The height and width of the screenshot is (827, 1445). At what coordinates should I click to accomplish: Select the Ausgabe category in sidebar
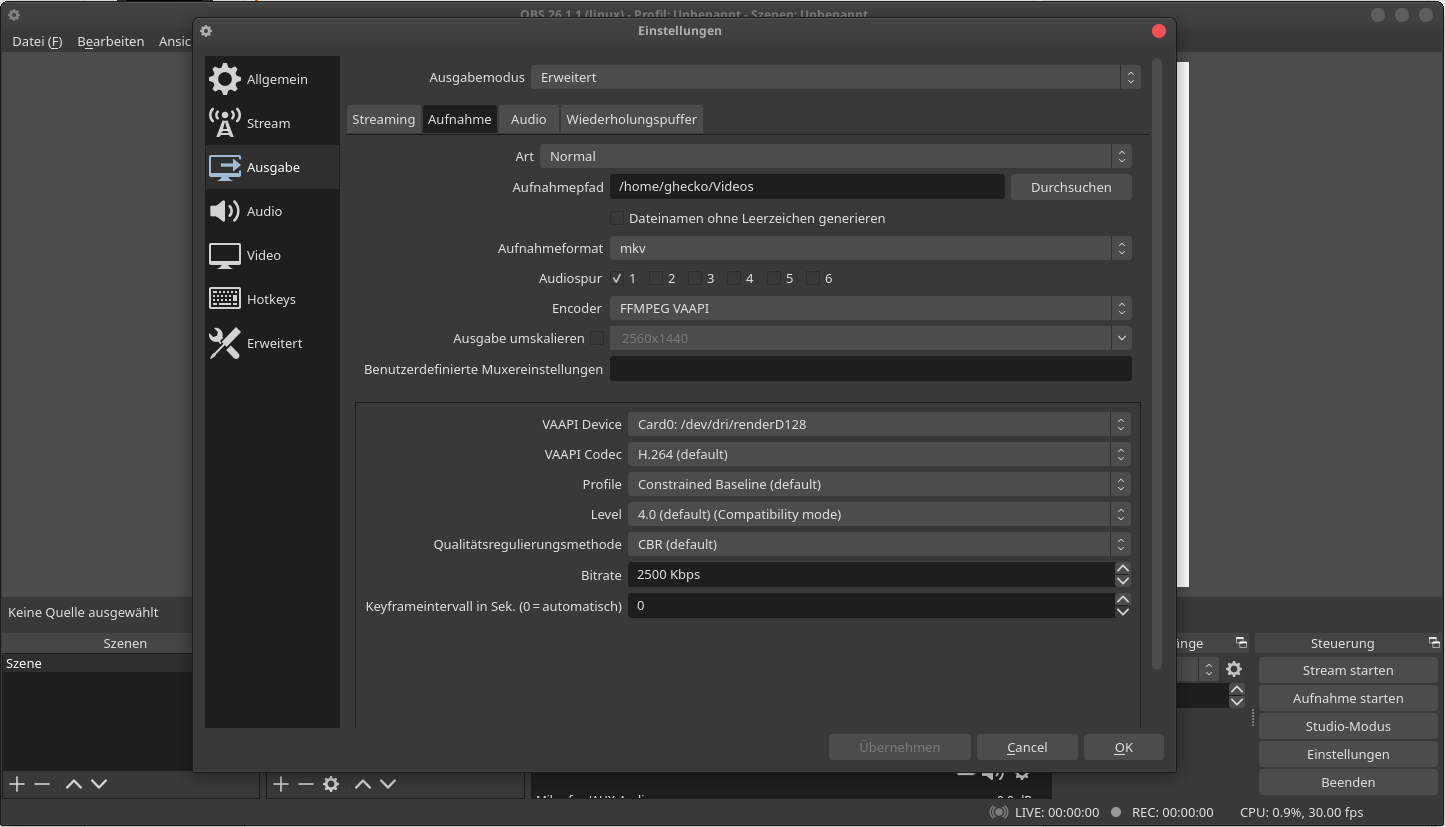point(272,167)
